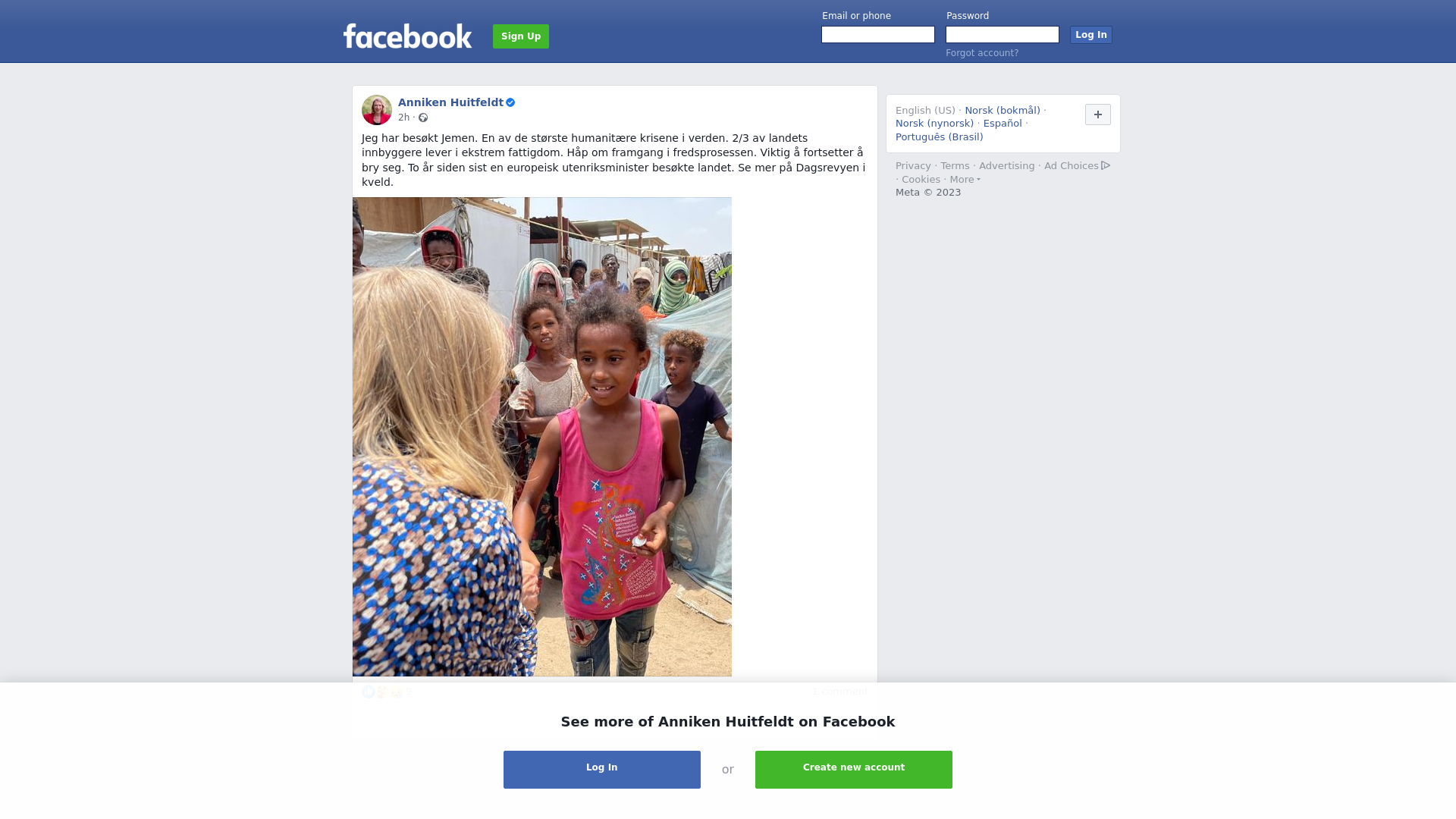Click the Log In button in header
The image size is (1456, 819).
click(1090, 35)
